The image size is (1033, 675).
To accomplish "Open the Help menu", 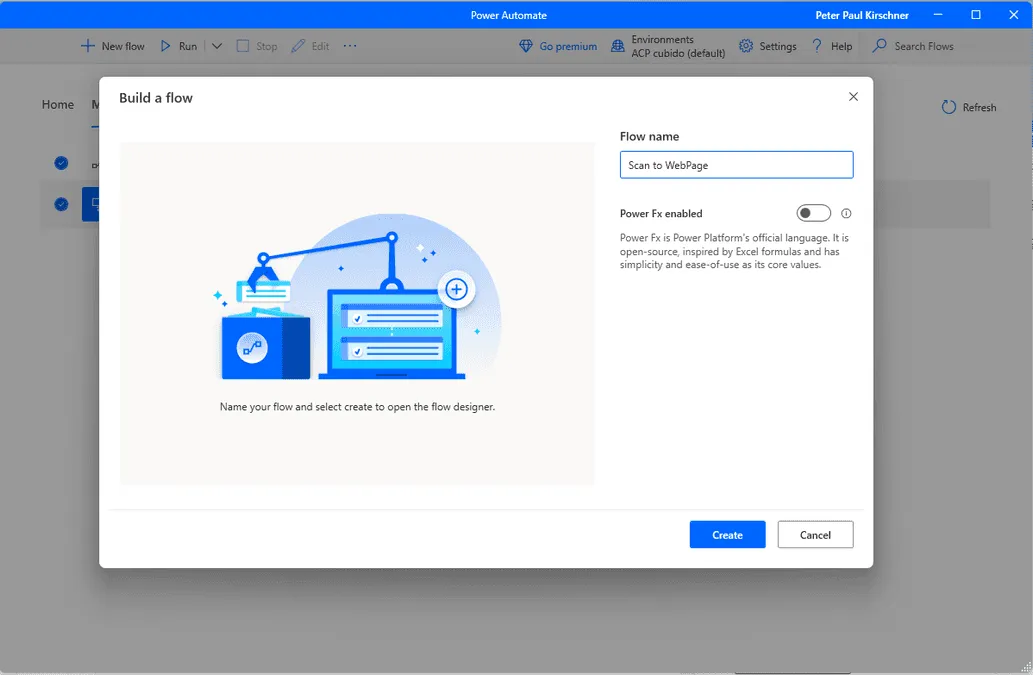I will pos(830,46).
